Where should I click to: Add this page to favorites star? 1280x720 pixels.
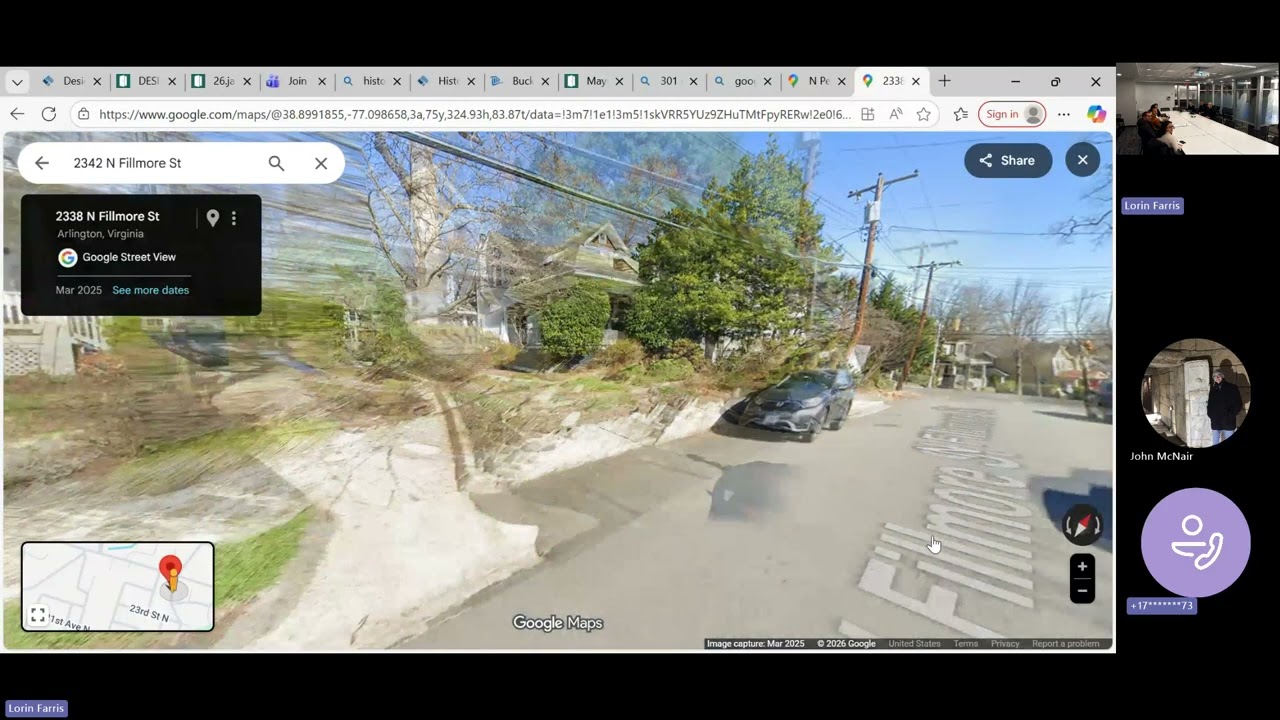tap(923, 114)
